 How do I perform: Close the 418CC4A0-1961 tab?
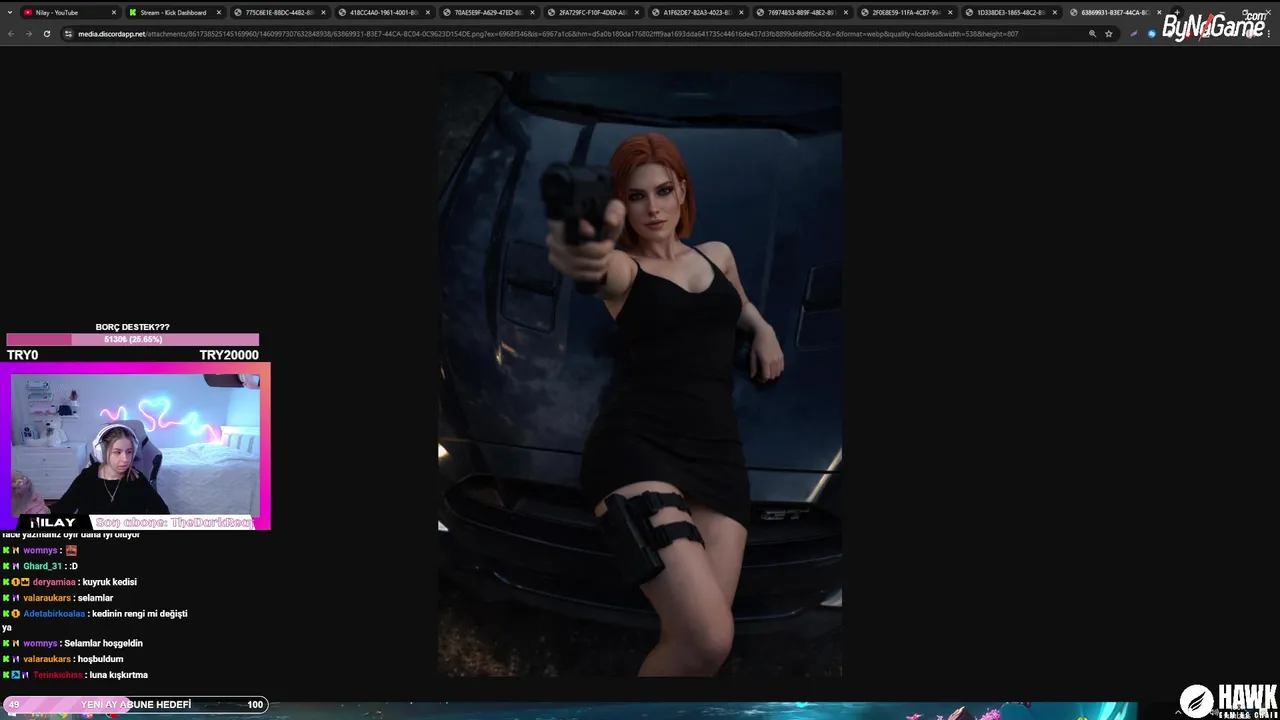tap(428, 12)
